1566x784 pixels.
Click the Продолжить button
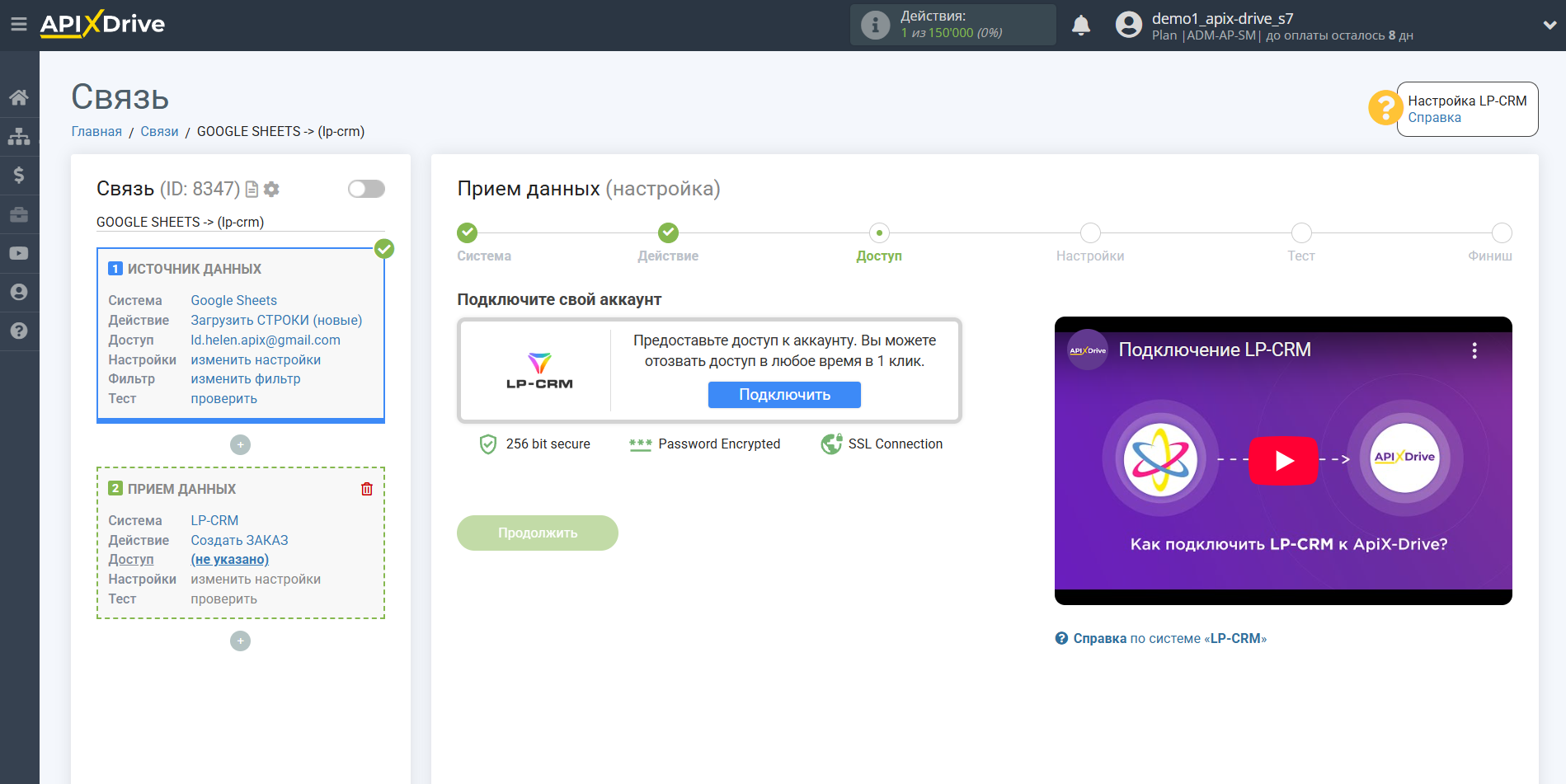538,533
